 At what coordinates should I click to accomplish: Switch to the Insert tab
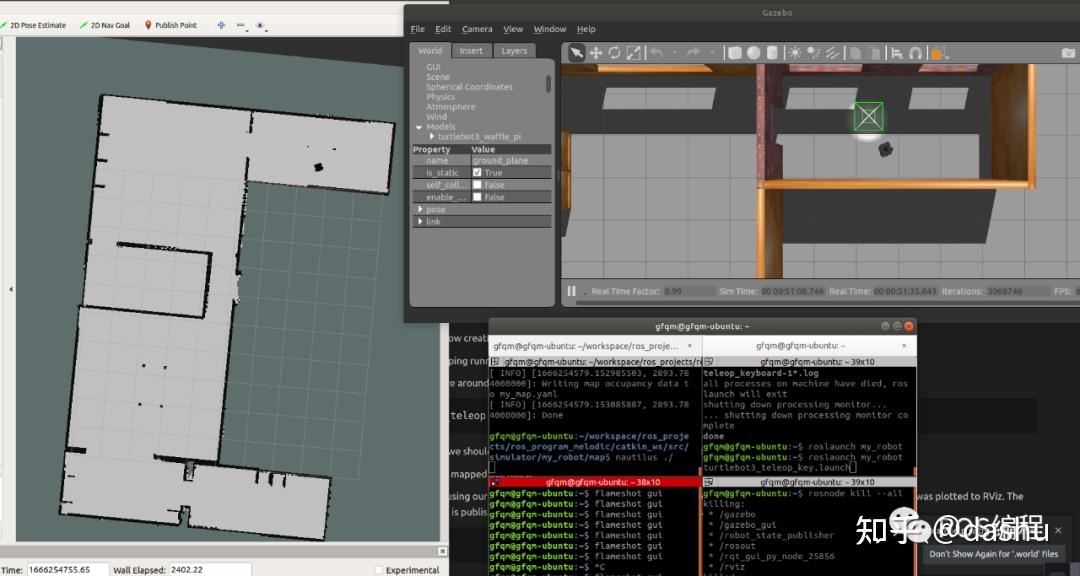point(471,51)
